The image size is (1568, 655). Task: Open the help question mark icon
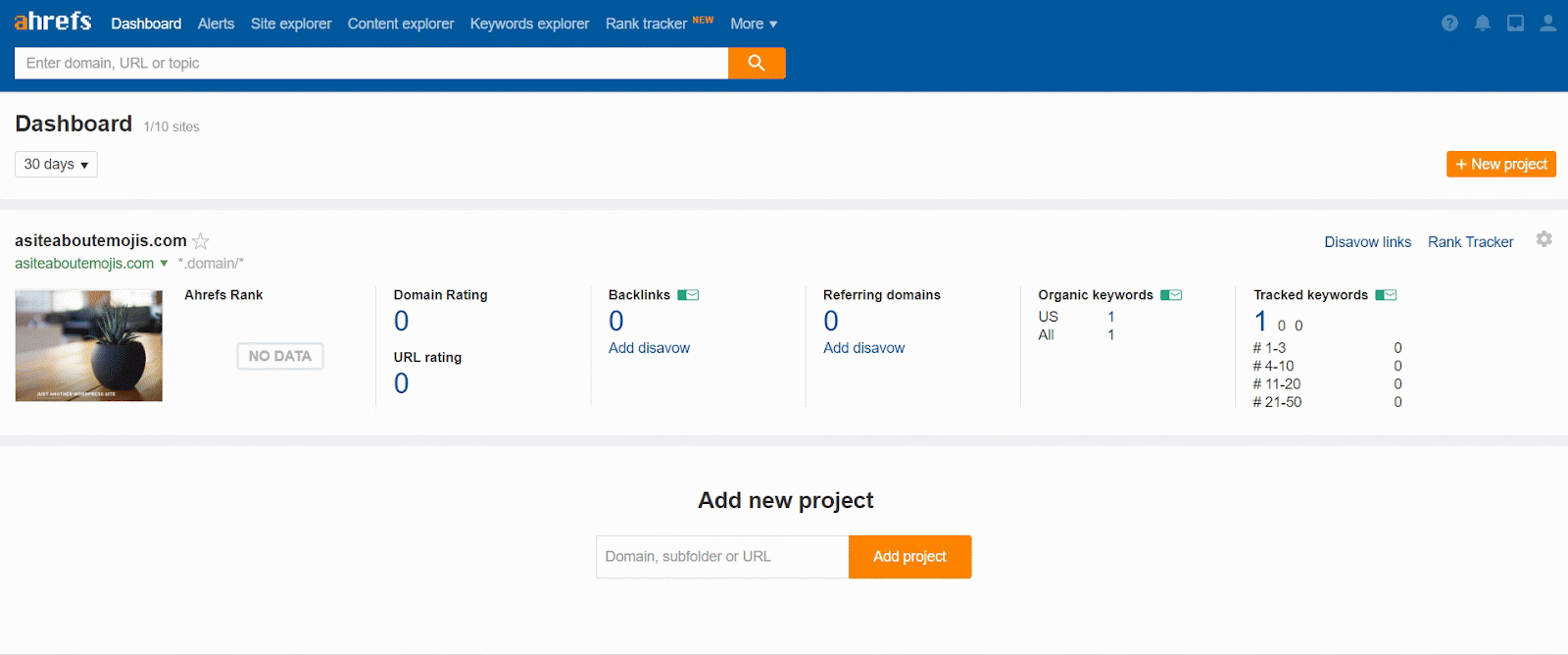point(1449,24)
